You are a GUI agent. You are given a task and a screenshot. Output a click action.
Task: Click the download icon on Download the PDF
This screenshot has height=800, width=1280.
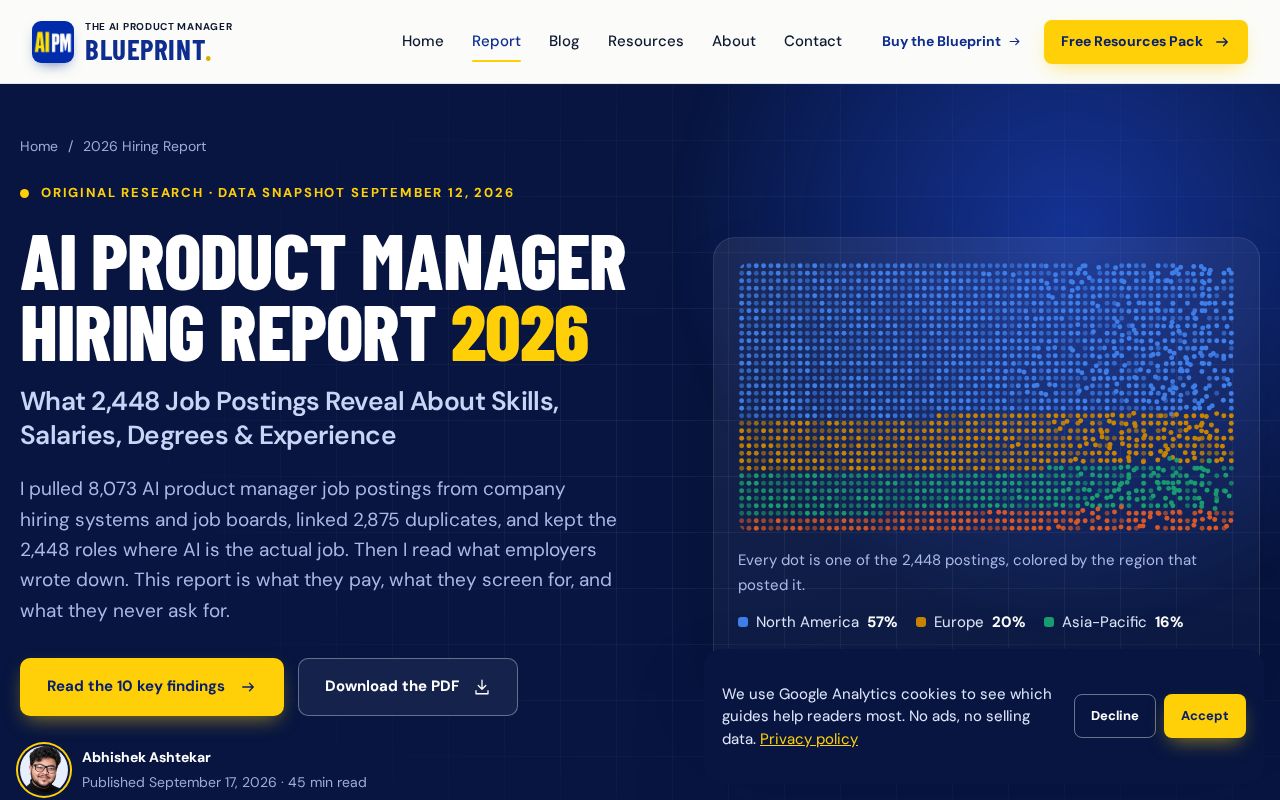482,687
